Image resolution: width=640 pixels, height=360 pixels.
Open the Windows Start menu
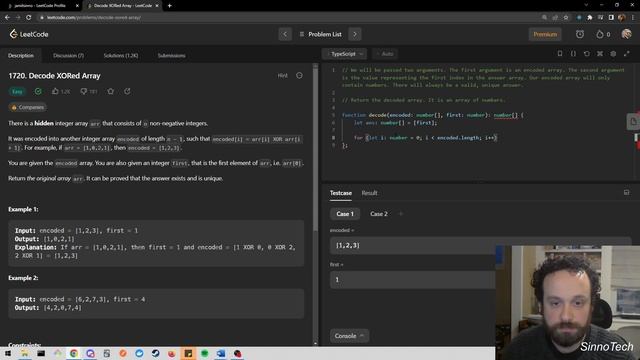[x=8, y=353]
